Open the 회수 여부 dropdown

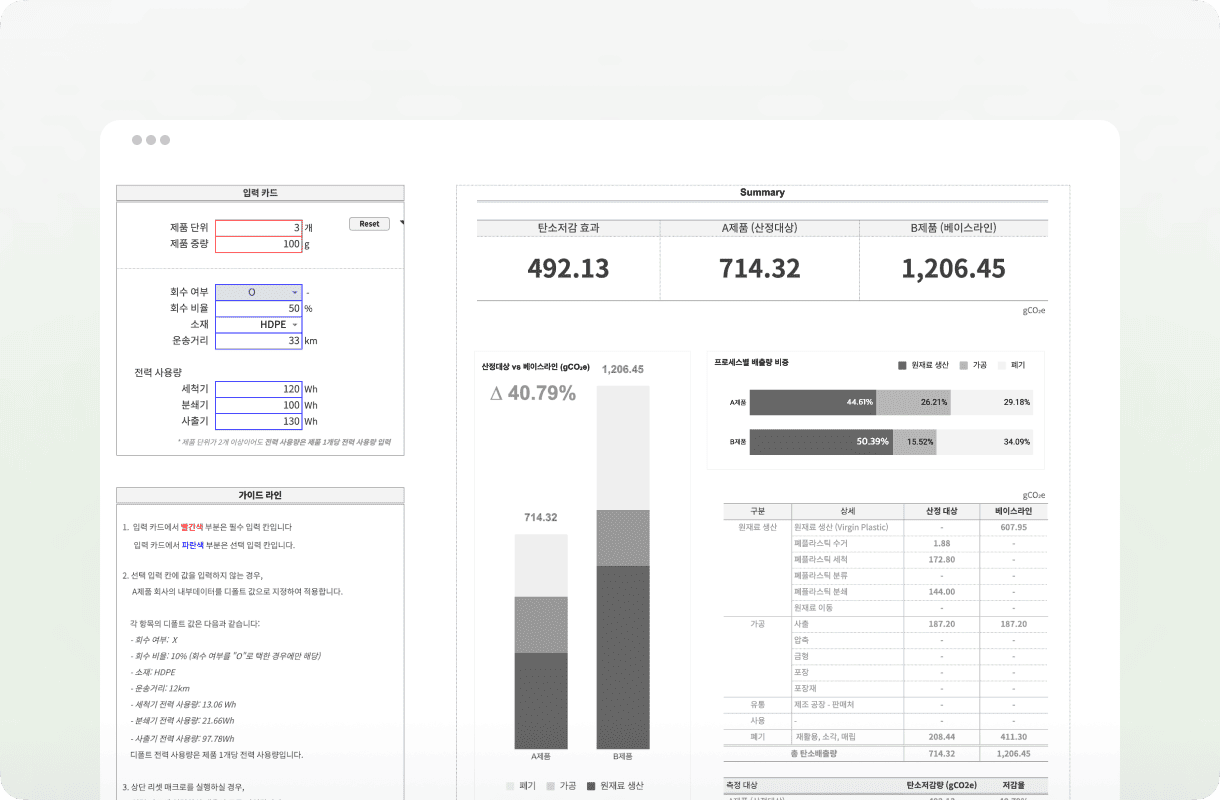click(258, 292)
